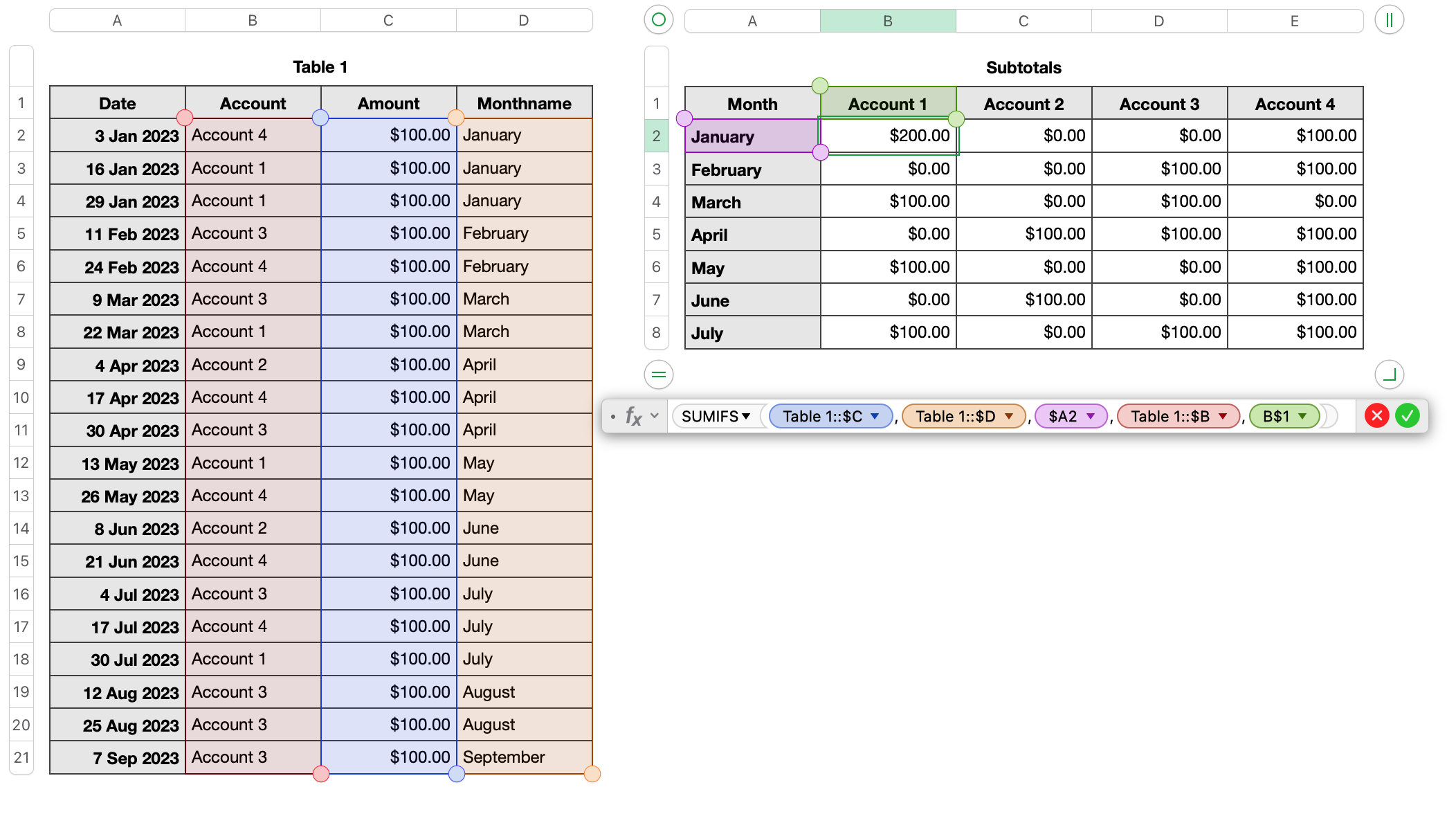Select the February Account 3 cell
Viewport: 1456px width, 814px height.
(x=1159, y=169)
